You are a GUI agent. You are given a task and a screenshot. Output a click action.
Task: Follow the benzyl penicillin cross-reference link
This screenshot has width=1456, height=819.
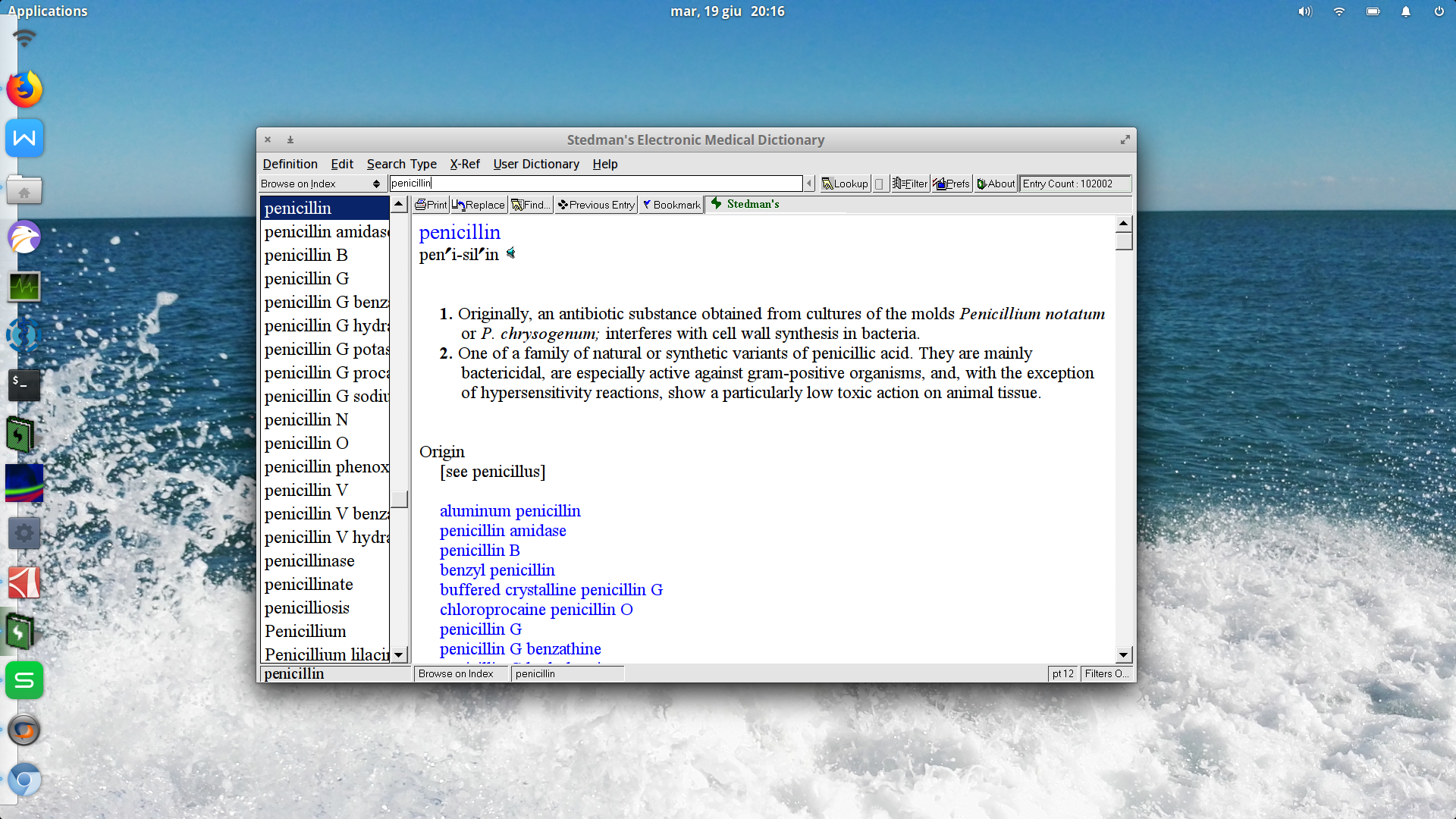pos(497,570)
